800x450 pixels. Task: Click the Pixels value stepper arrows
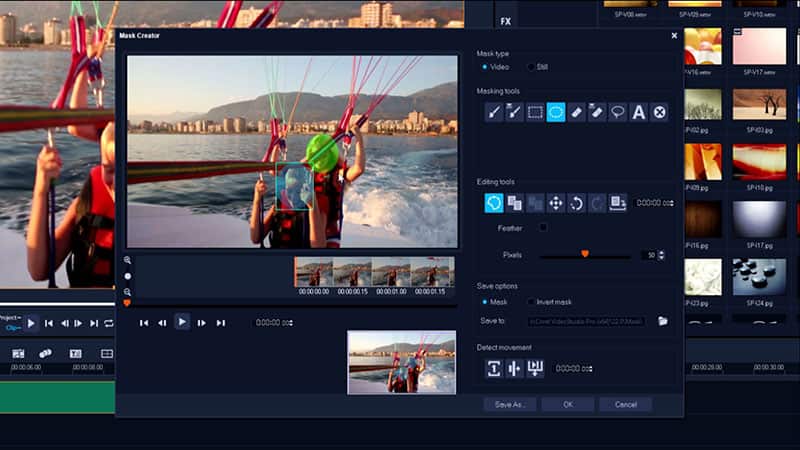[x=662, y=255]
